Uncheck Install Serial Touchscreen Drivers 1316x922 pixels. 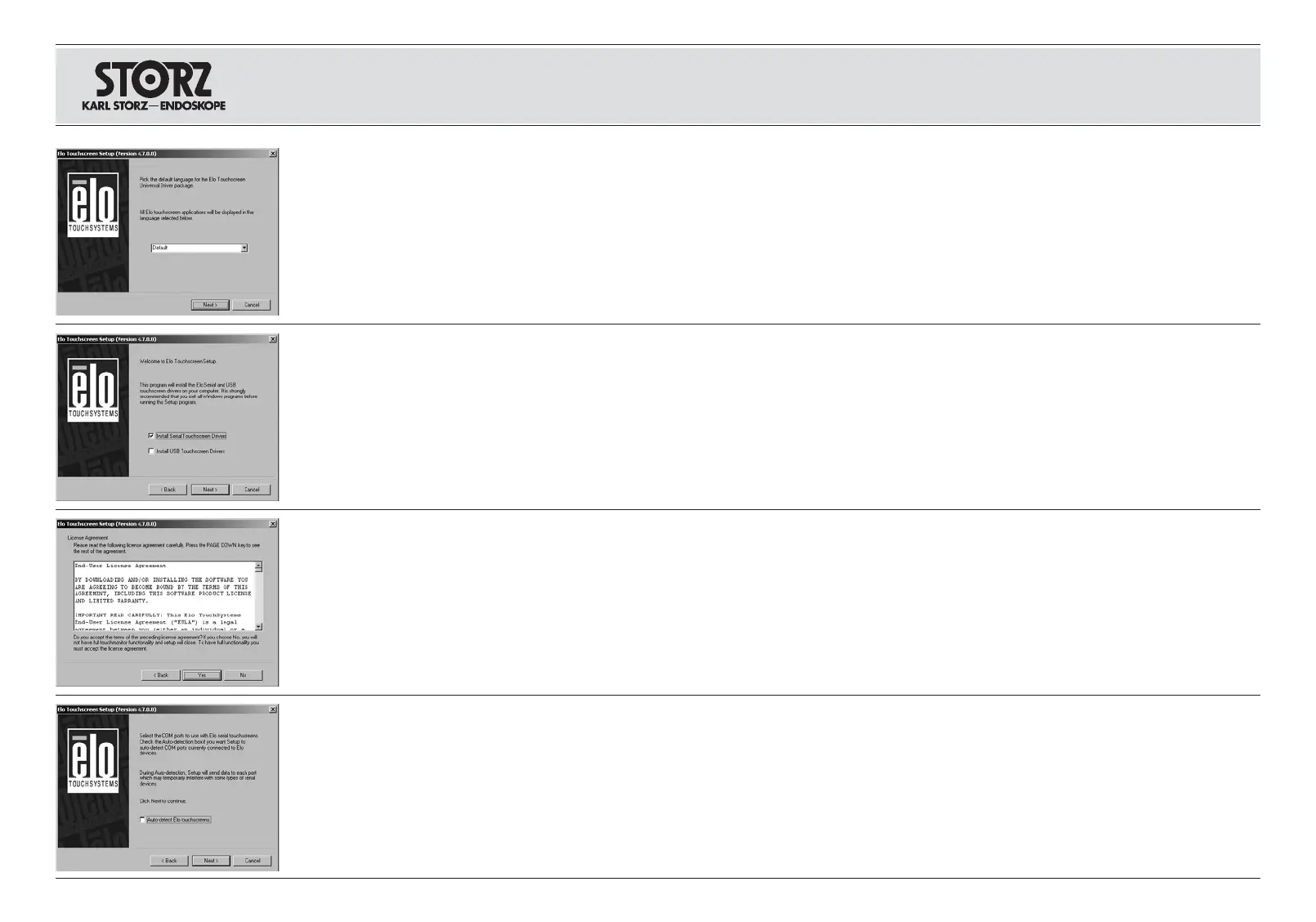click(151, 436)
